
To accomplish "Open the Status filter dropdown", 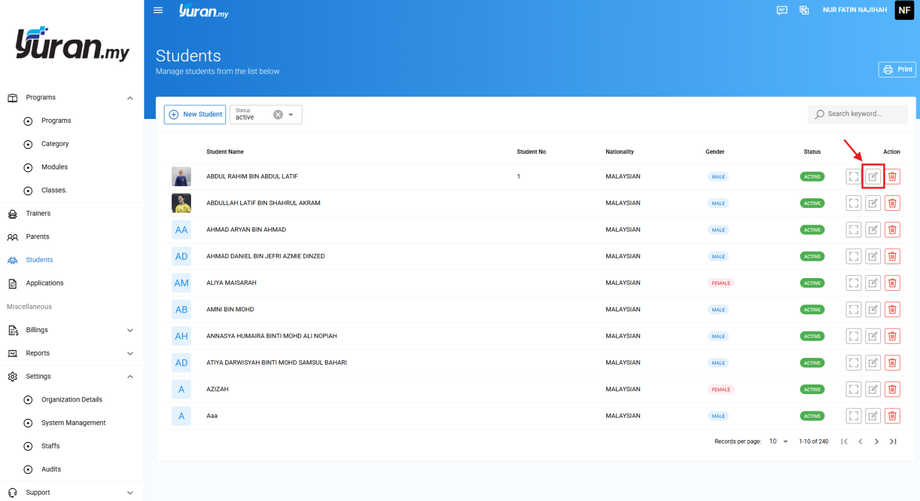I will (291, 115).
